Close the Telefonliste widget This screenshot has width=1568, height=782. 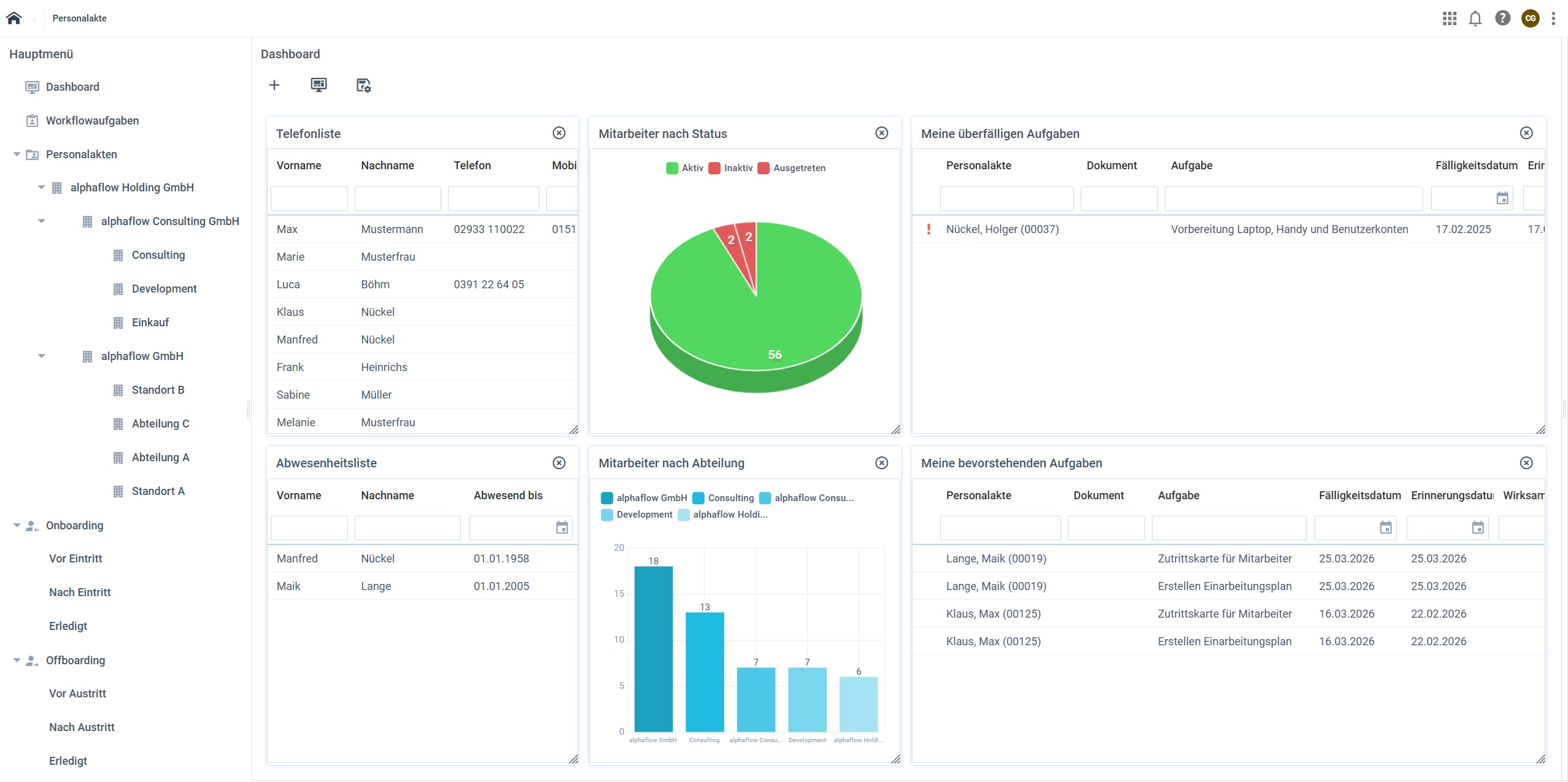558,133
